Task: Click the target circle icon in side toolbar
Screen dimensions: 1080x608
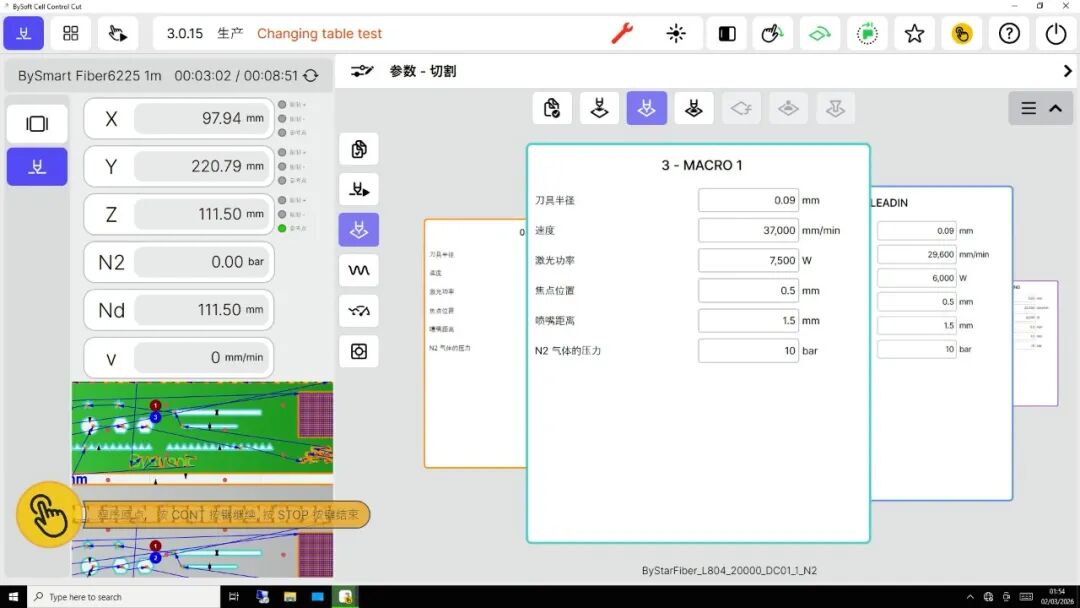Action: click(358, 351)
